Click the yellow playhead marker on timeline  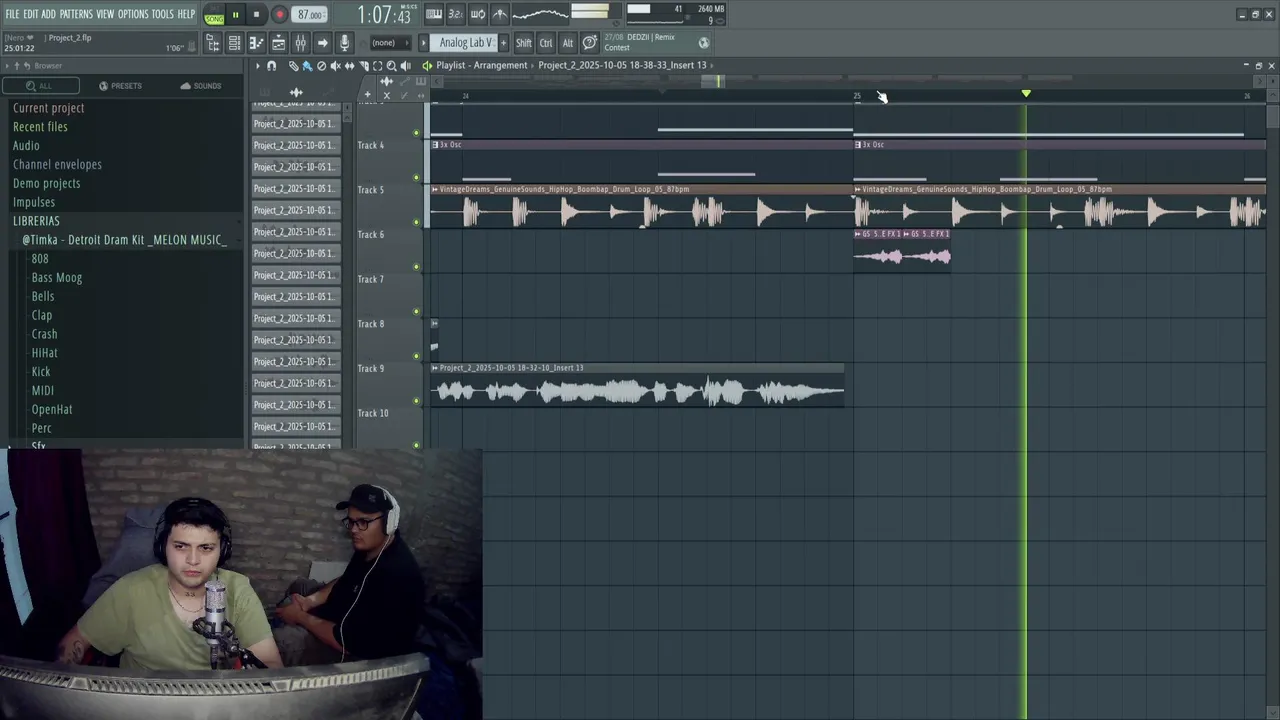pos(1026,94)
